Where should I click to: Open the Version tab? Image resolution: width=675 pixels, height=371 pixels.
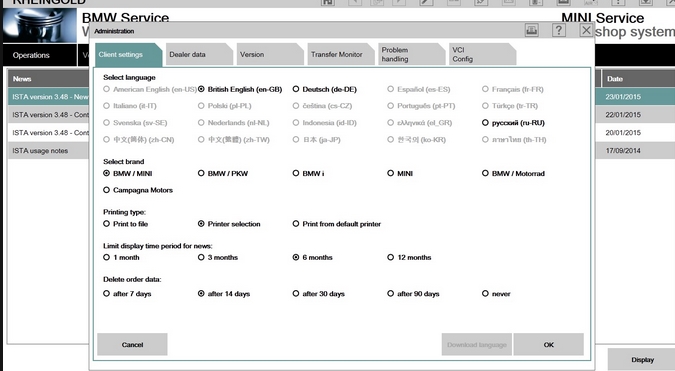tap(270, 55)
